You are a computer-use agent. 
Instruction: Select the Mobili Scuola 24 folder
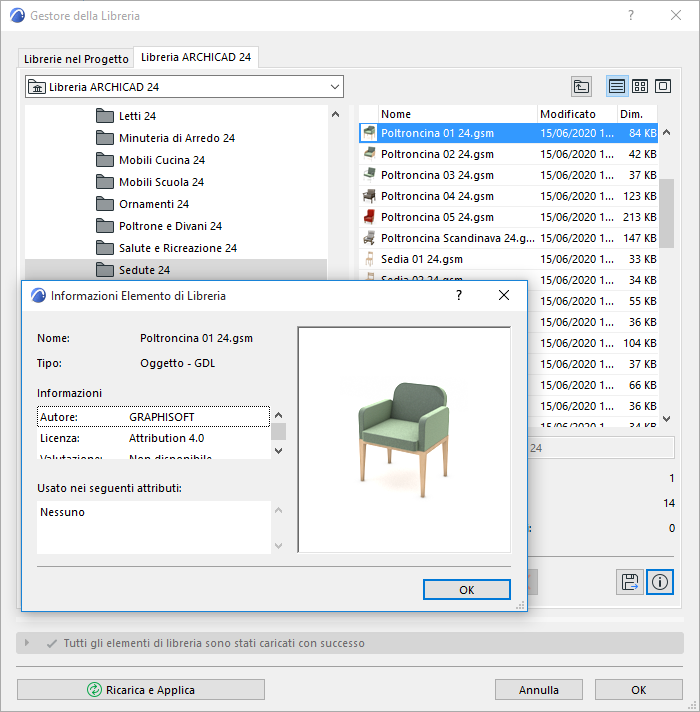pyautogui.click(x=161, y=182)
